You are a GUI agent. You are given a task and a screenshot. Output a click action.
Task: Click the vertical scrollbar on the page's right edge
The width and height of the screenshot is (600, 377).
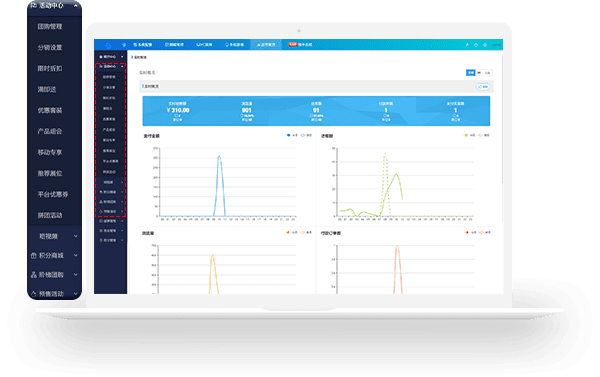pyautogui.click(x=502, y=119)
